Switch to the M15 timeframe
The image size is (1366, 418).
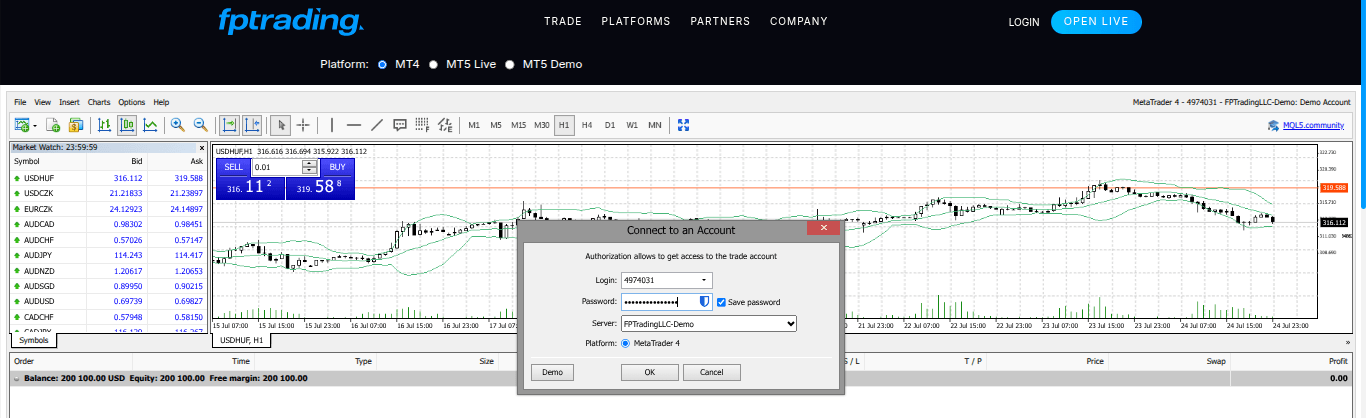(x=518, y=125)
